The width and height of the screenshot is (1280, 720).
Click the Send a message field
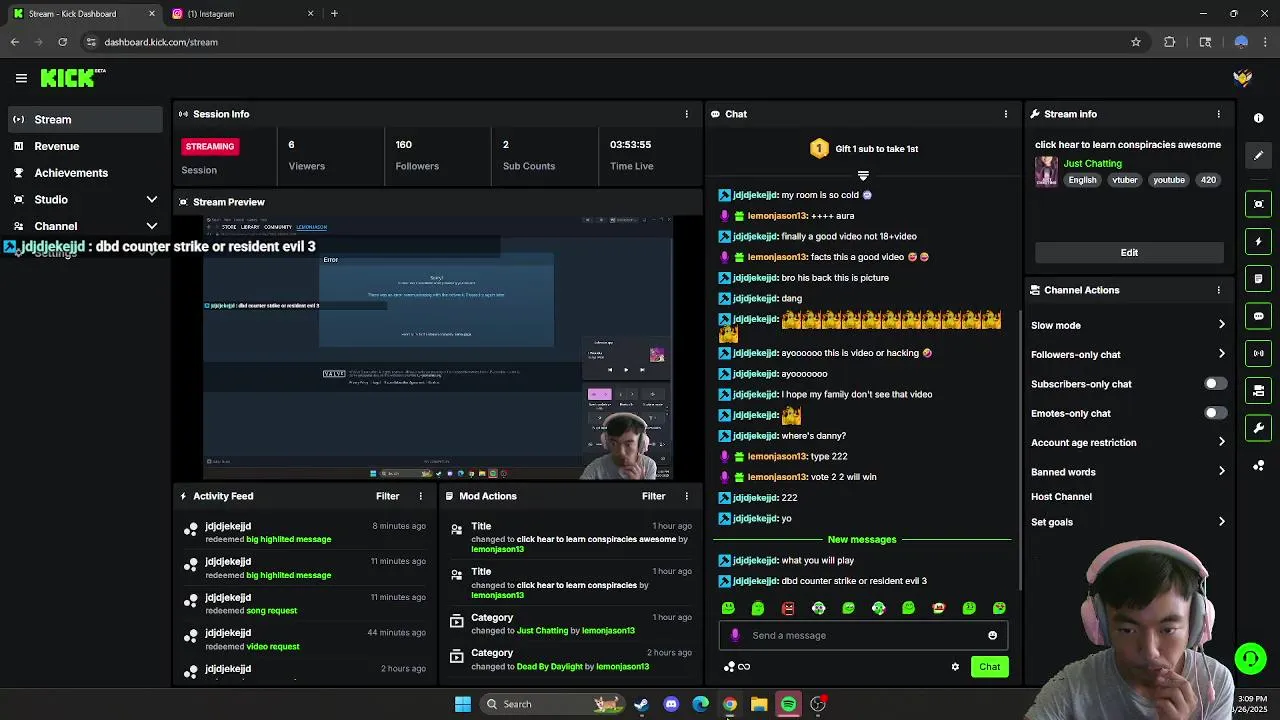coord(863,635)
